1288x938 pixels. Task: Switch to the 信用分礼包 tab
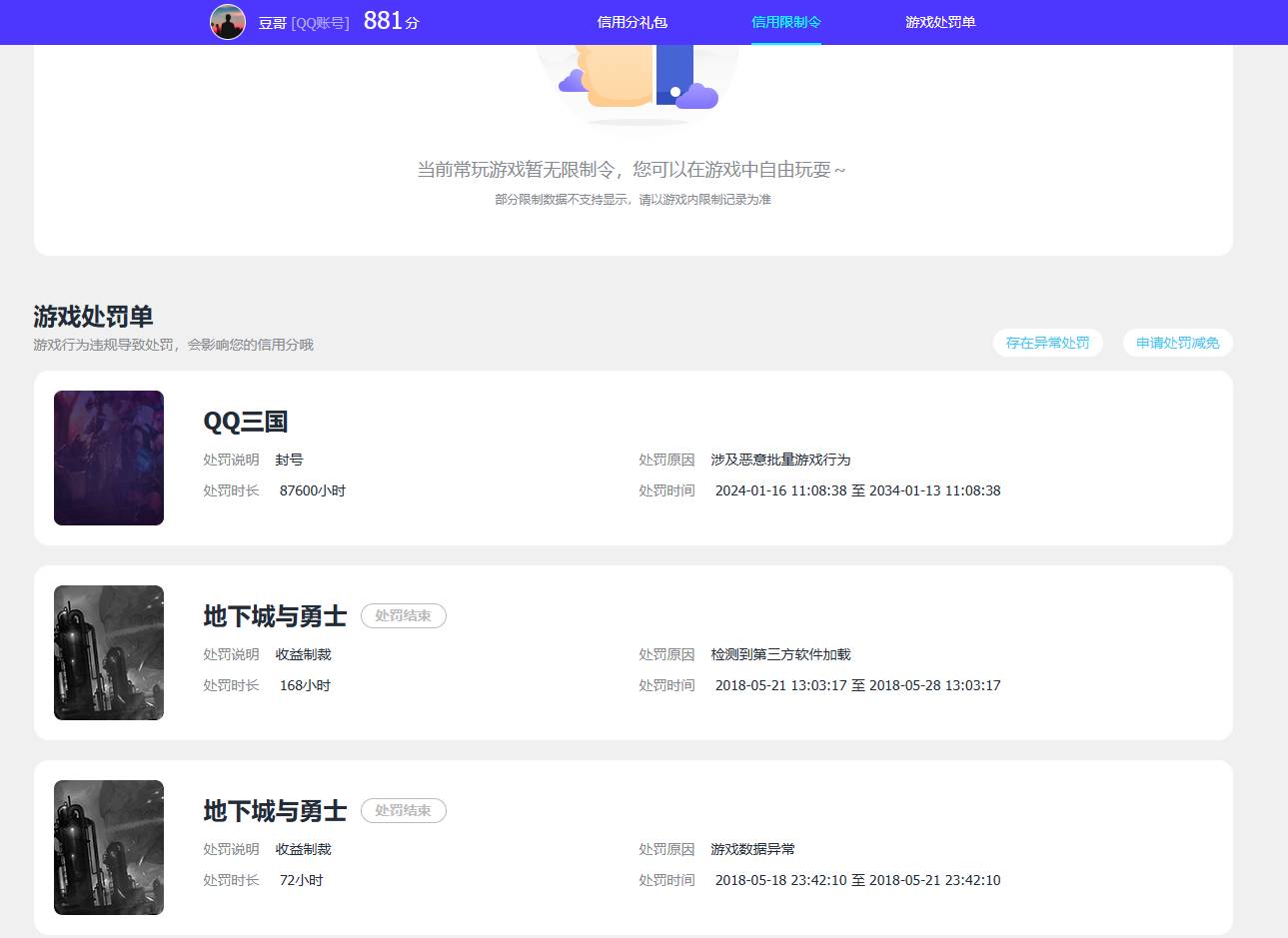[631, 20]
